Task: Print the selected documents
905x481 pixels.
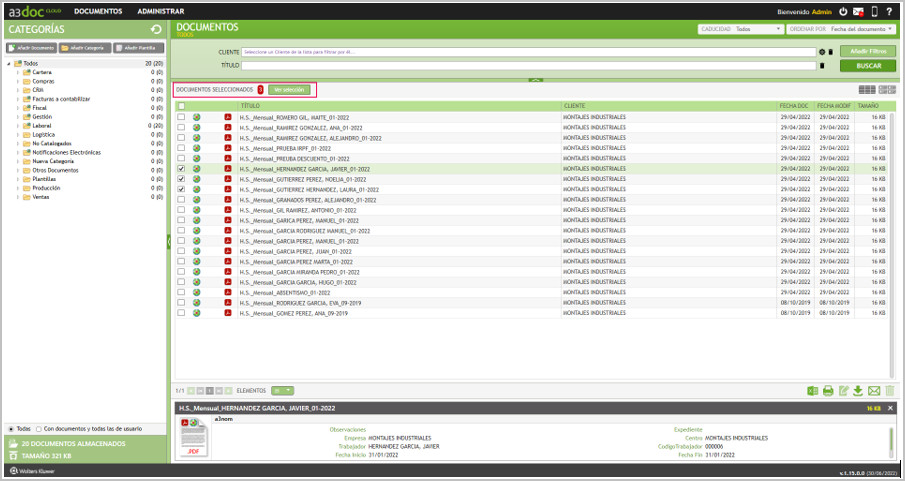Action: (828, 390)
